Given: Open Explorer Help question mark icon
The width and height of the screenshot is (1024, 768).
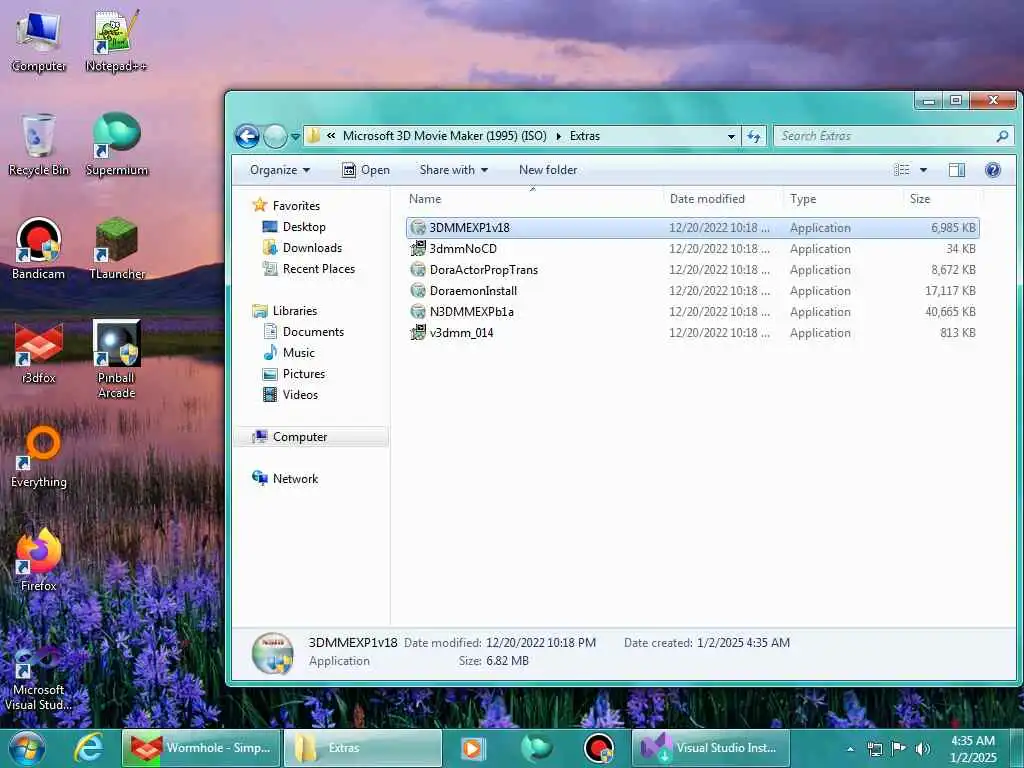Looking at the screenshot, I should click(x=993, y=170).
